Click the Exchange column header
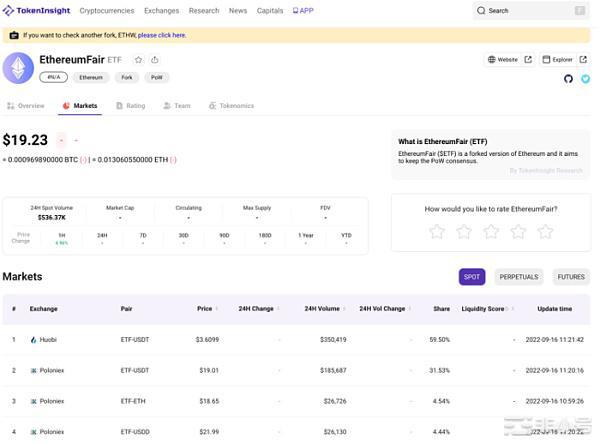The height and width of the screenshot is (444, 600). click(43, 309)
